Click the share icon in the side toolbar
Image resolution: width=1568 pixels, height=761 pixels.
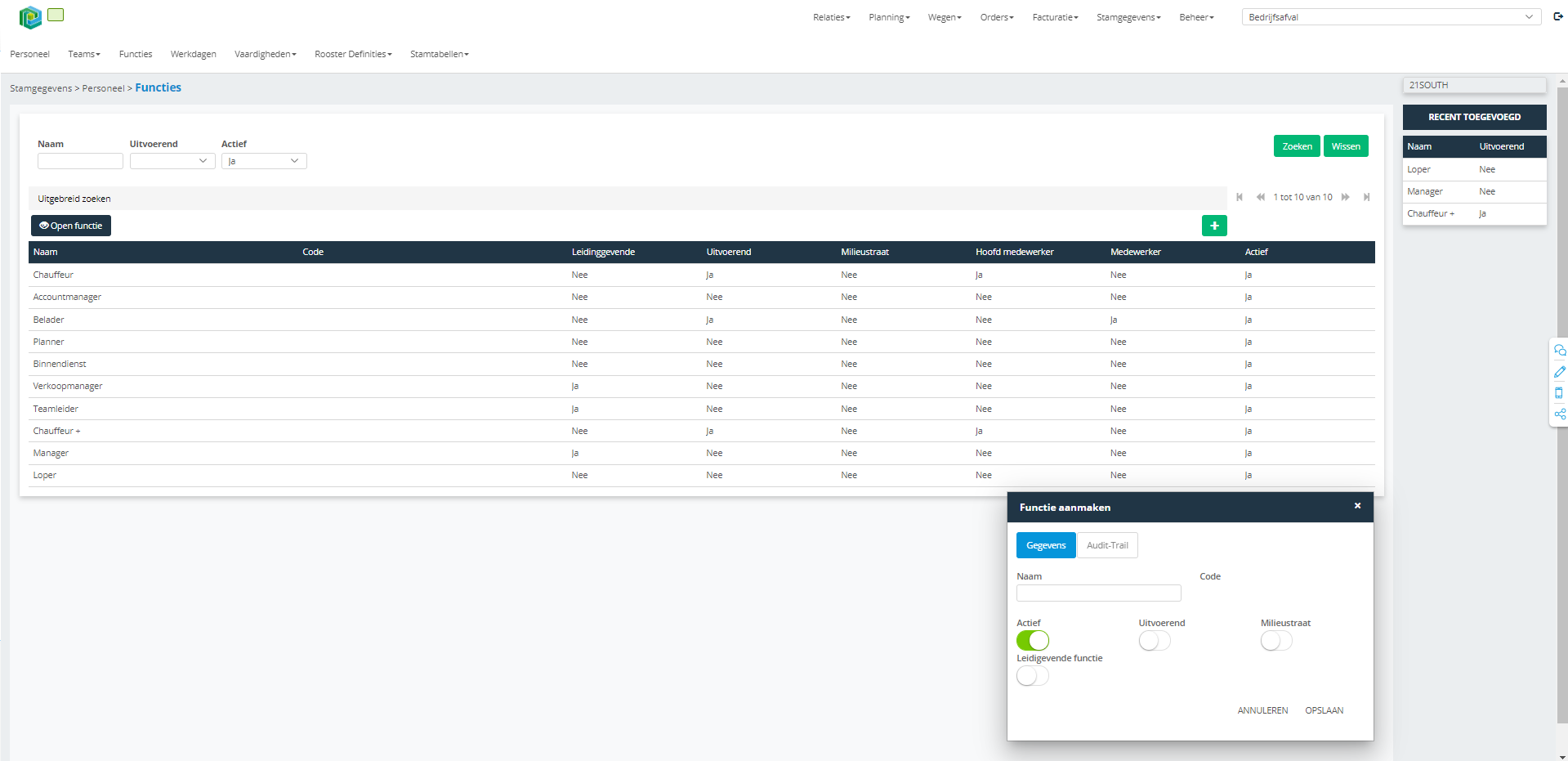point(1560,414)
